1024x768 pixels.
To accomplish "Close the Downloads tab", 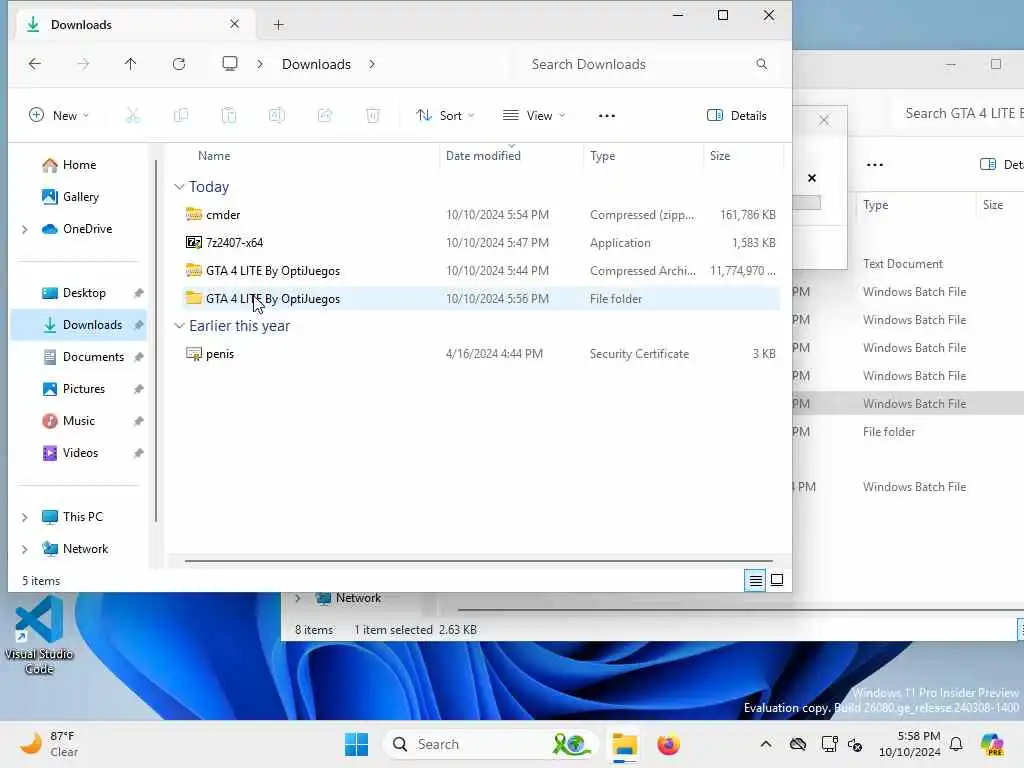I will [x=234, y=24].
